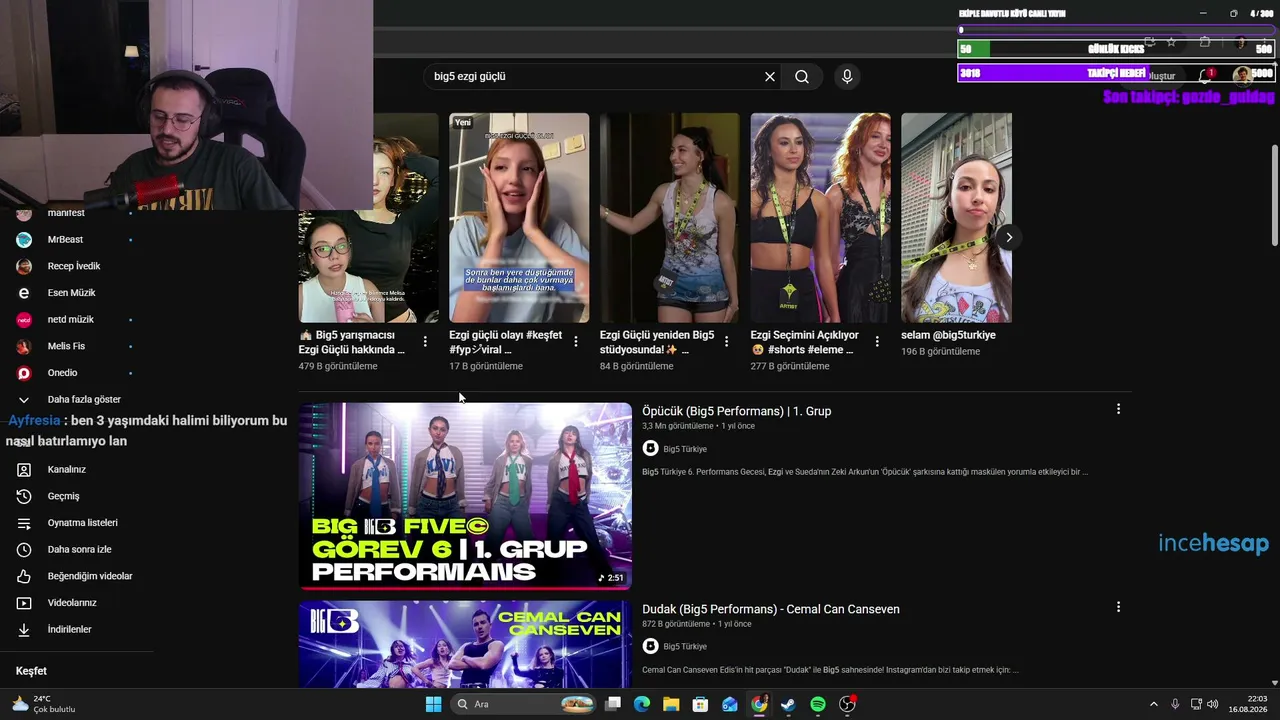Open options menu for Dudak video
Viewport: 1280px width, 720px height.
(x=1118, y=607)
